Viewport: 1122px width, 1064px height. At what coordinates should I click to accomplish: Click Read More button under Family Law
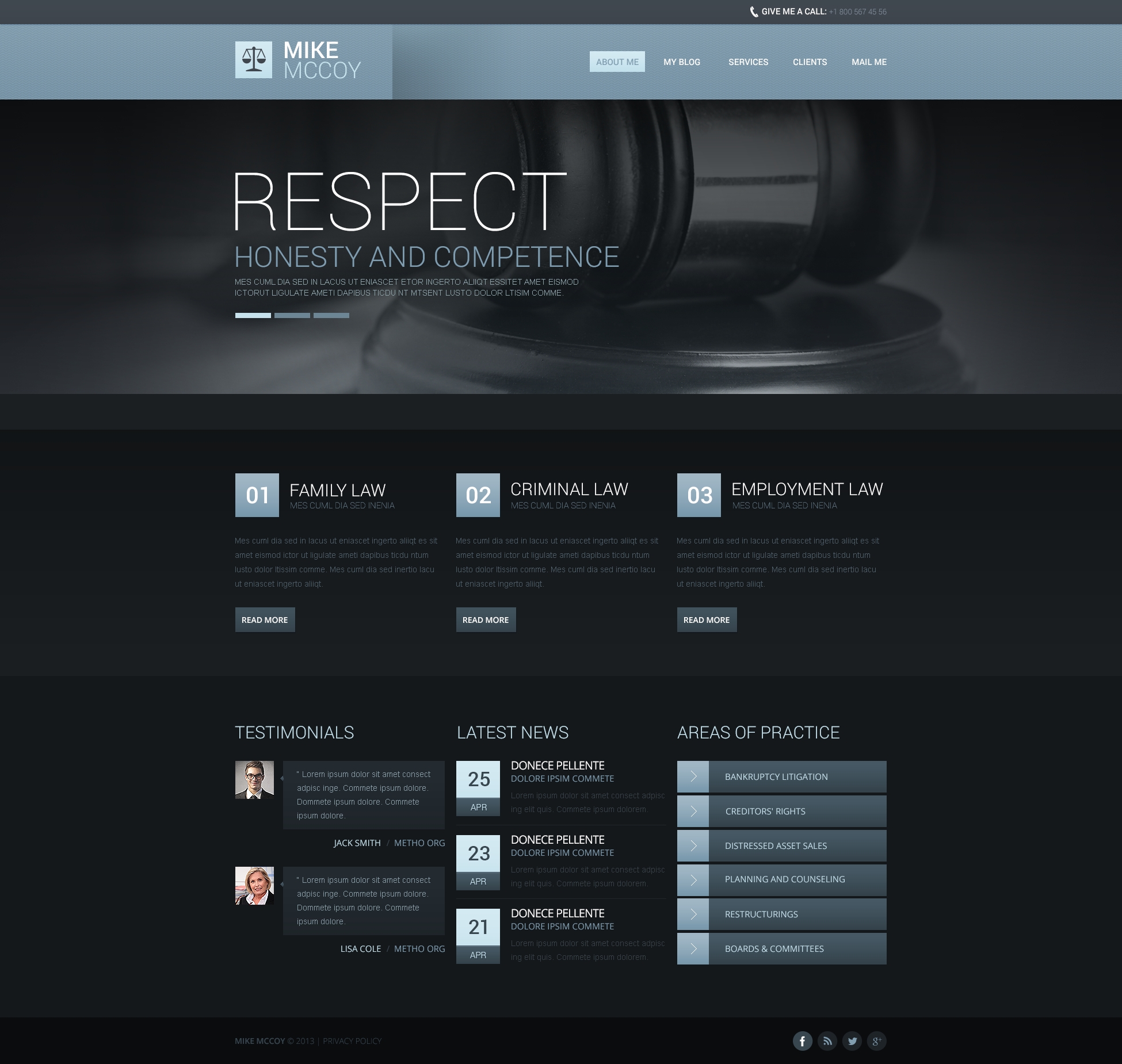(264, 619)
